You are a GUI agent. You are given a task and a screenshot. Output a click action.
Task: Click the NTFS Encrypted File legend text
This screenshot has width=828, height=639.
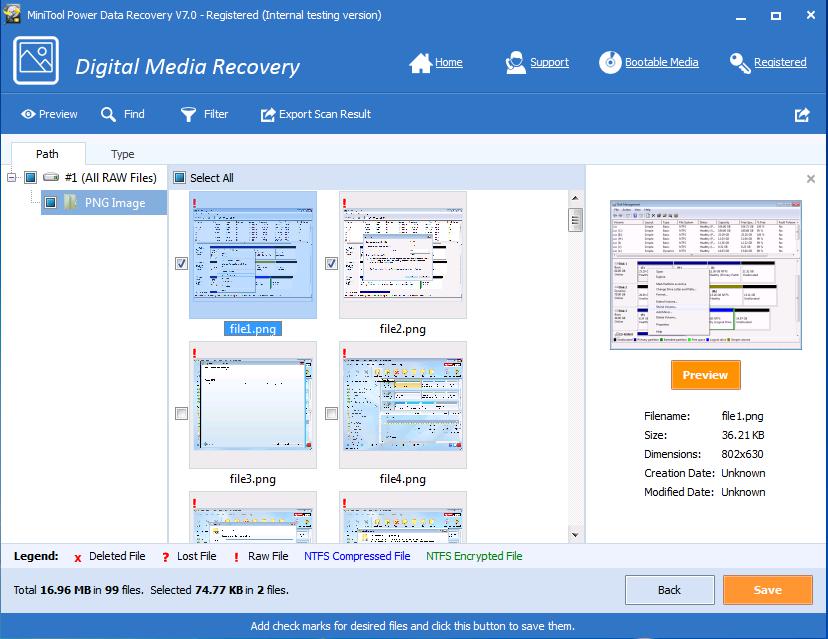[x=474, y=556]
